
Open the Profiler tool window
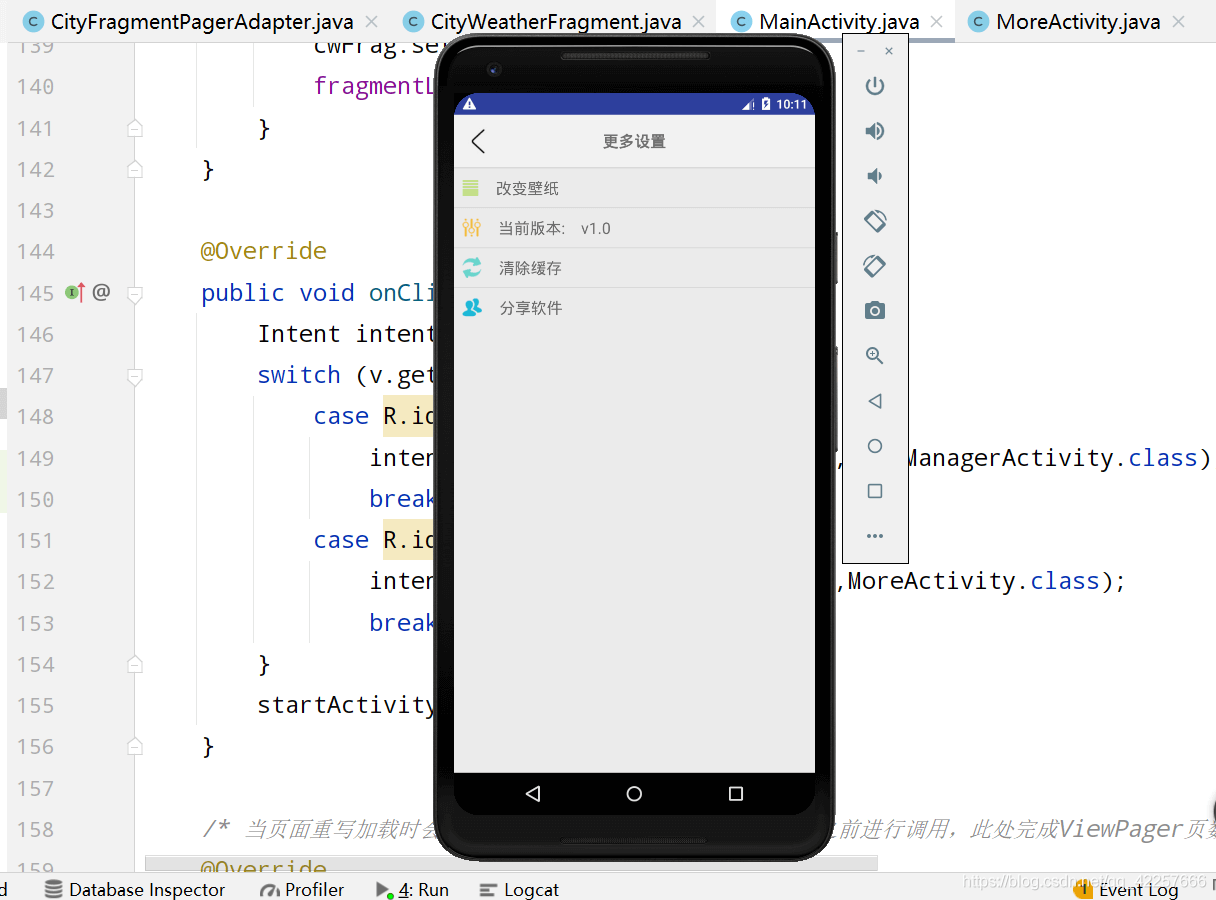click(301, 889)
